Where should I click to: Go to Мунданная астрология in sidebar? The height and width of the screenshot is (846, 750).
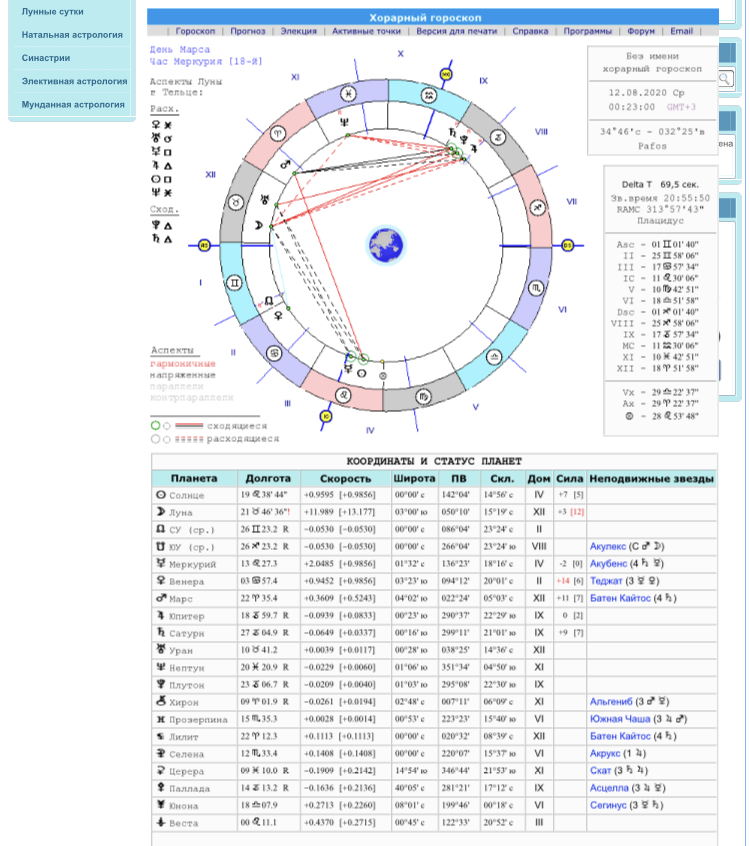coord(73,104)
